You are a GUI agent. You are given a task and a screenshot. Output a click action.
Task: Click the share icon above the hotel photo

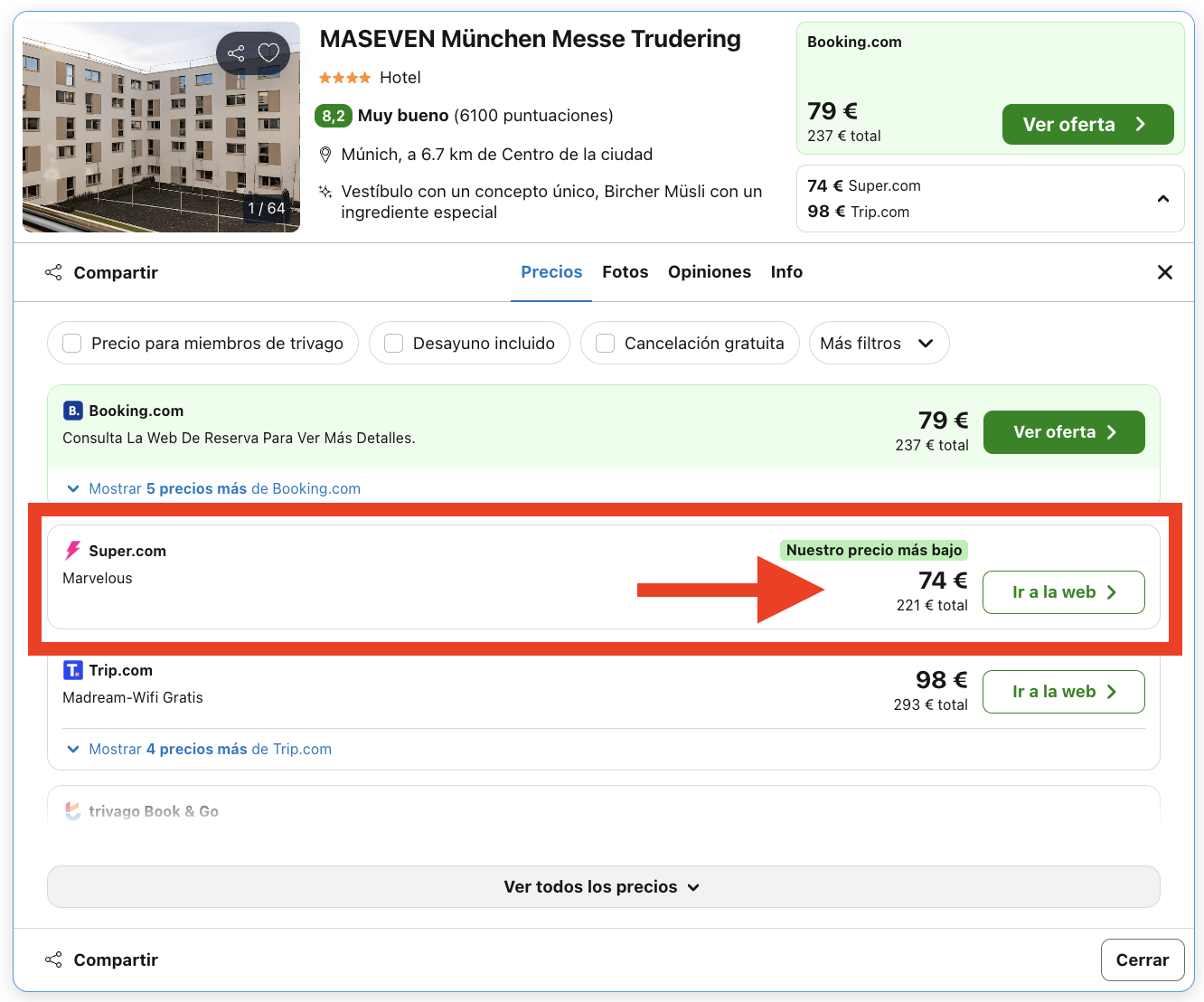pos(237,52)
